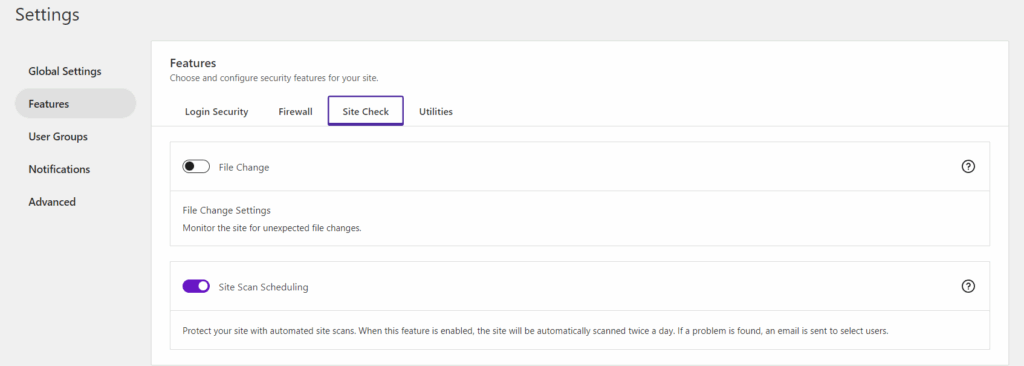
Task: Open the Utilities tab
Action: 436,112
